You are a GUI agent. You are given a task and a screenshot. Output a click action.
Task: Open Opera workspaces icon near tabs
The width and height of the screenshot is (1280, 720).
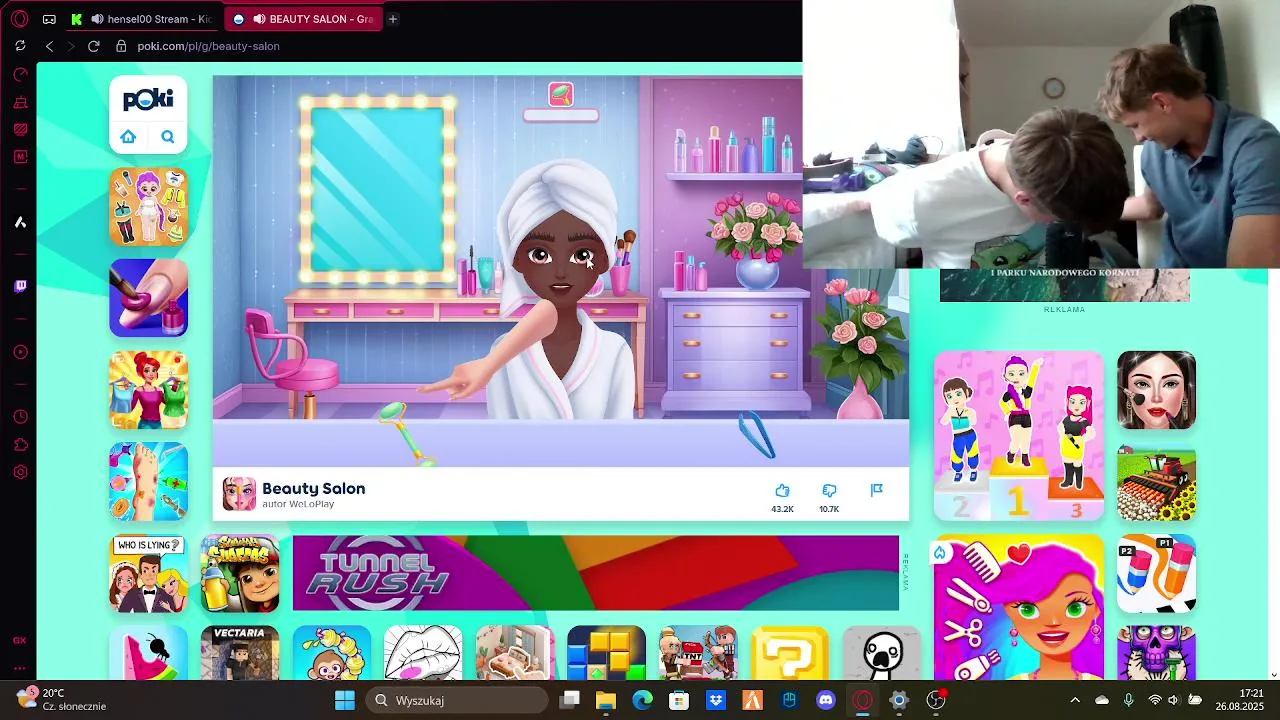pos(50,19)
